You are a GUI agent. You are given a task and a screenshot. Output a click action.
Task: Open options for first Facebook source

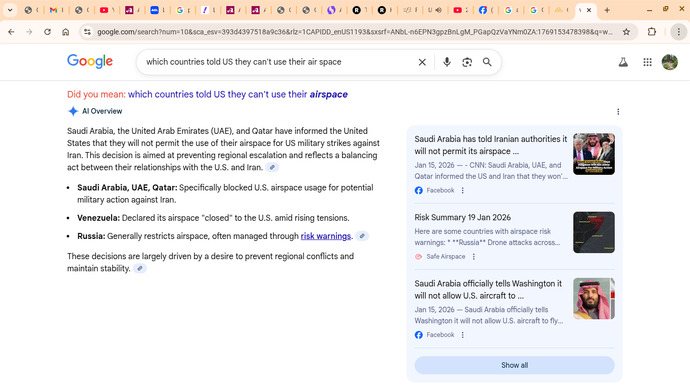pos(462,190)
